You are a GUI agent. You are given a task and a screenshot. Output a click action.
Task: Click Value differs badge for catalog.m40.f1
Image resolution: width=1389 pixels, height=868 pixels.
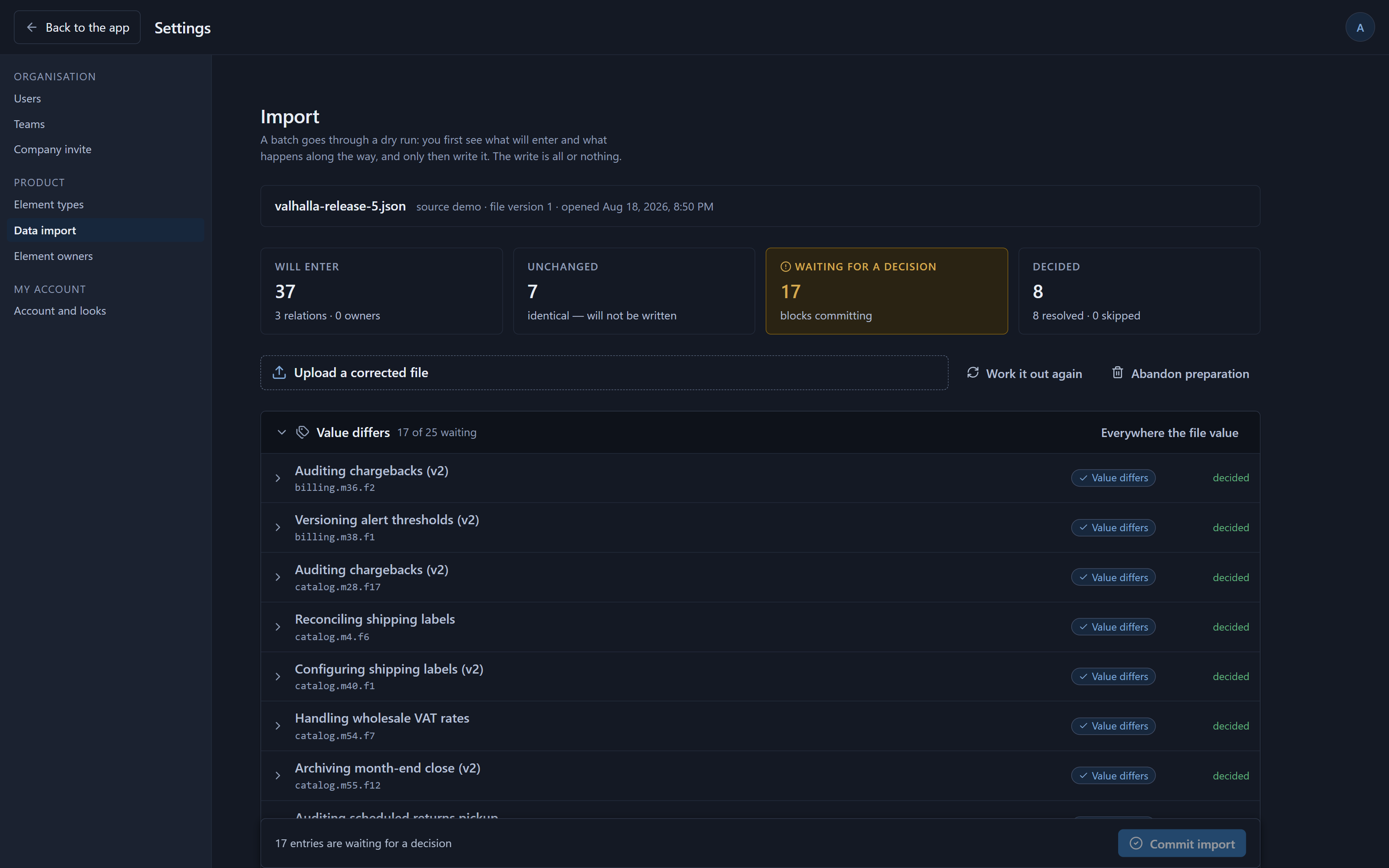pyautogui.click(x=1113, y=676)
